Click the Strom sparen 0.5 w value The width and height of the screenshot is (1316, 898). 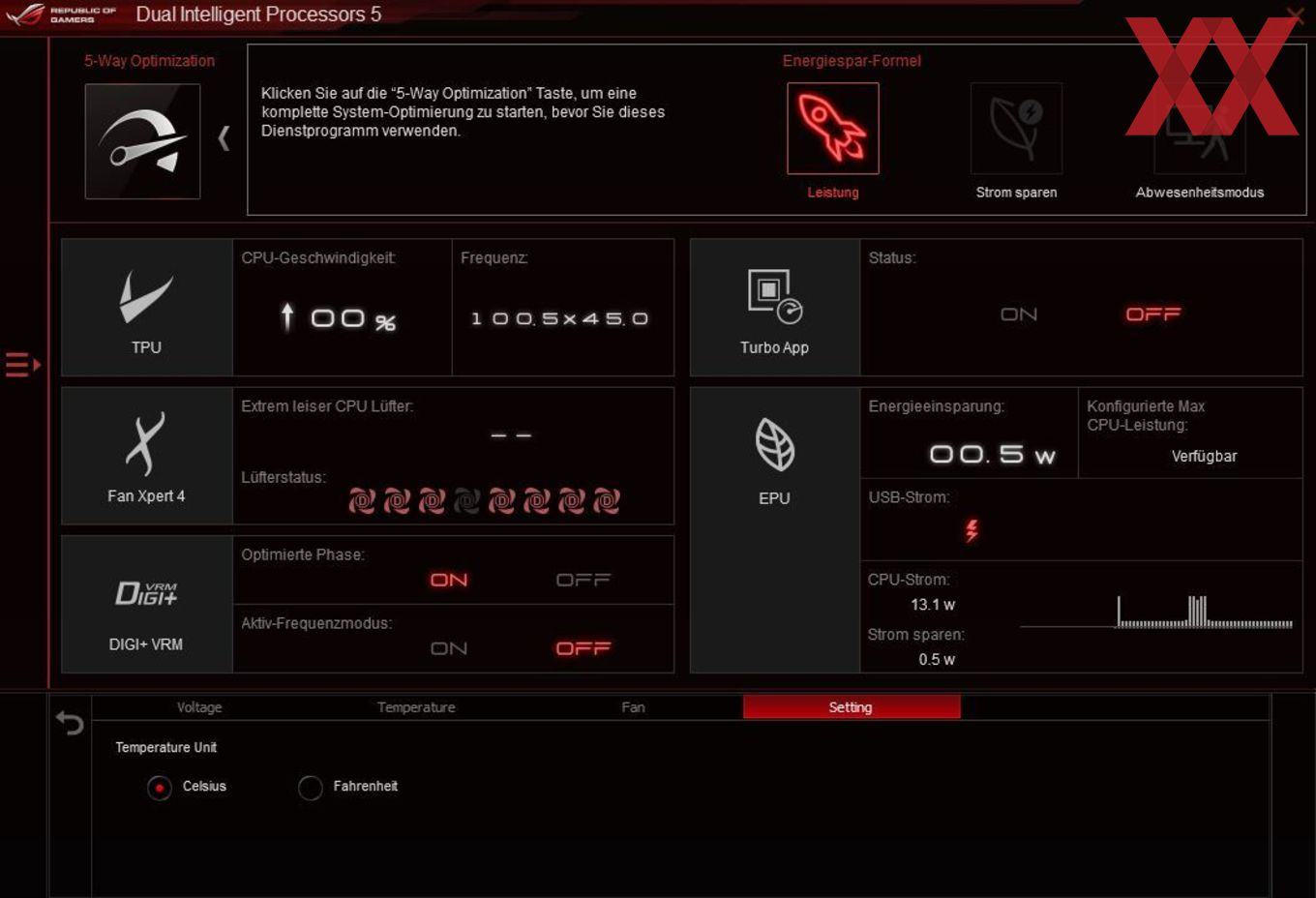coord(937,659)
